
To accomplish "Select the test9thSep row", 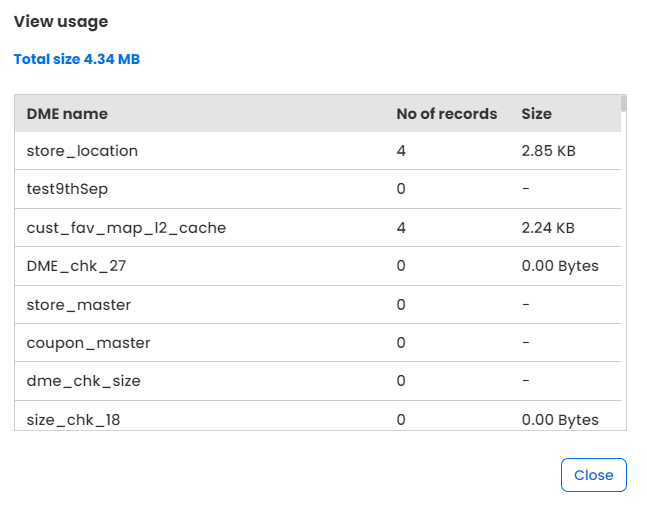I will click(318, 189).
